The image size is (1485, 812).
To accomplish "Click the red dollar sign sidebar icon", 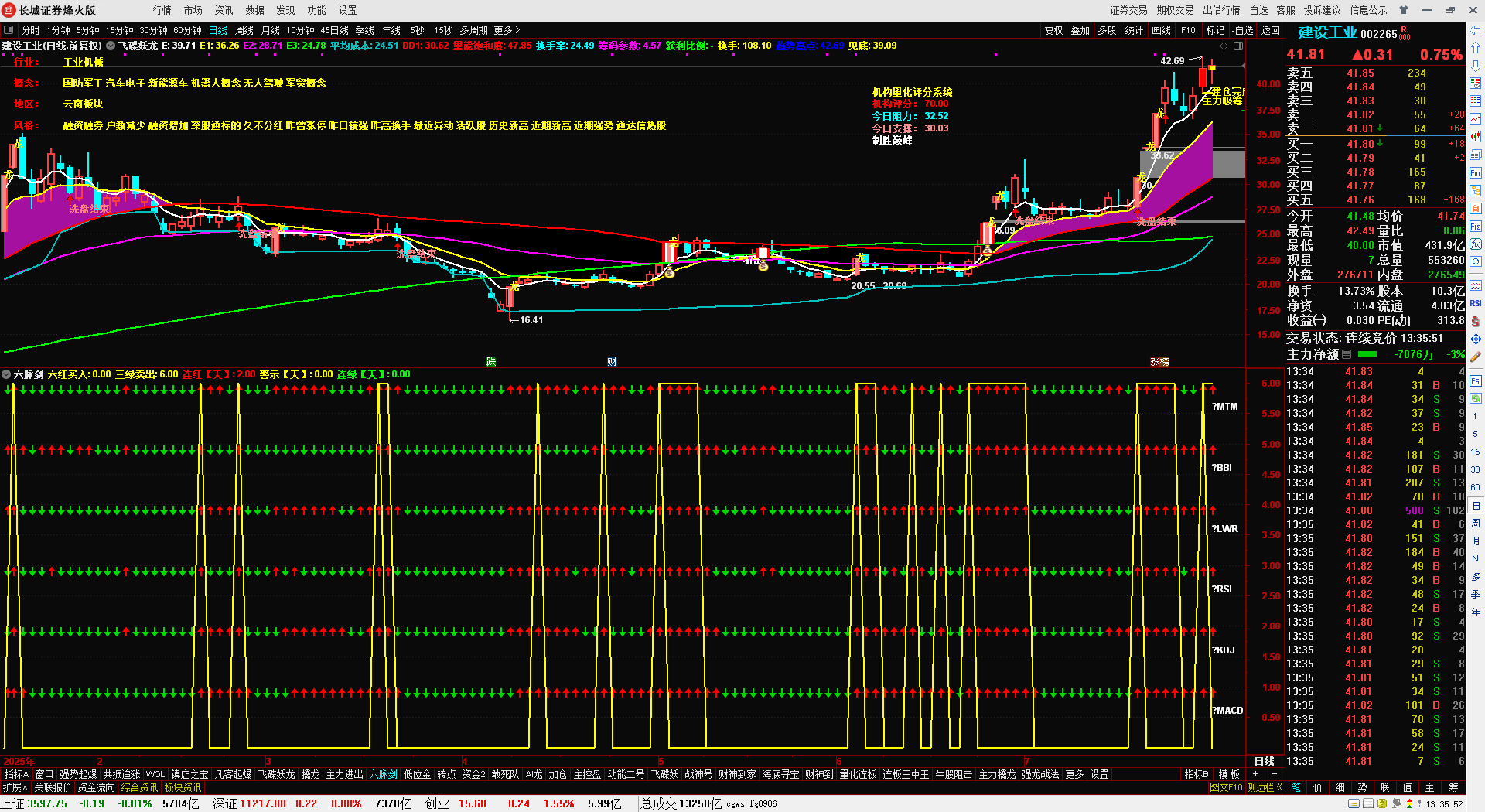I will (x=1476, y=321).
